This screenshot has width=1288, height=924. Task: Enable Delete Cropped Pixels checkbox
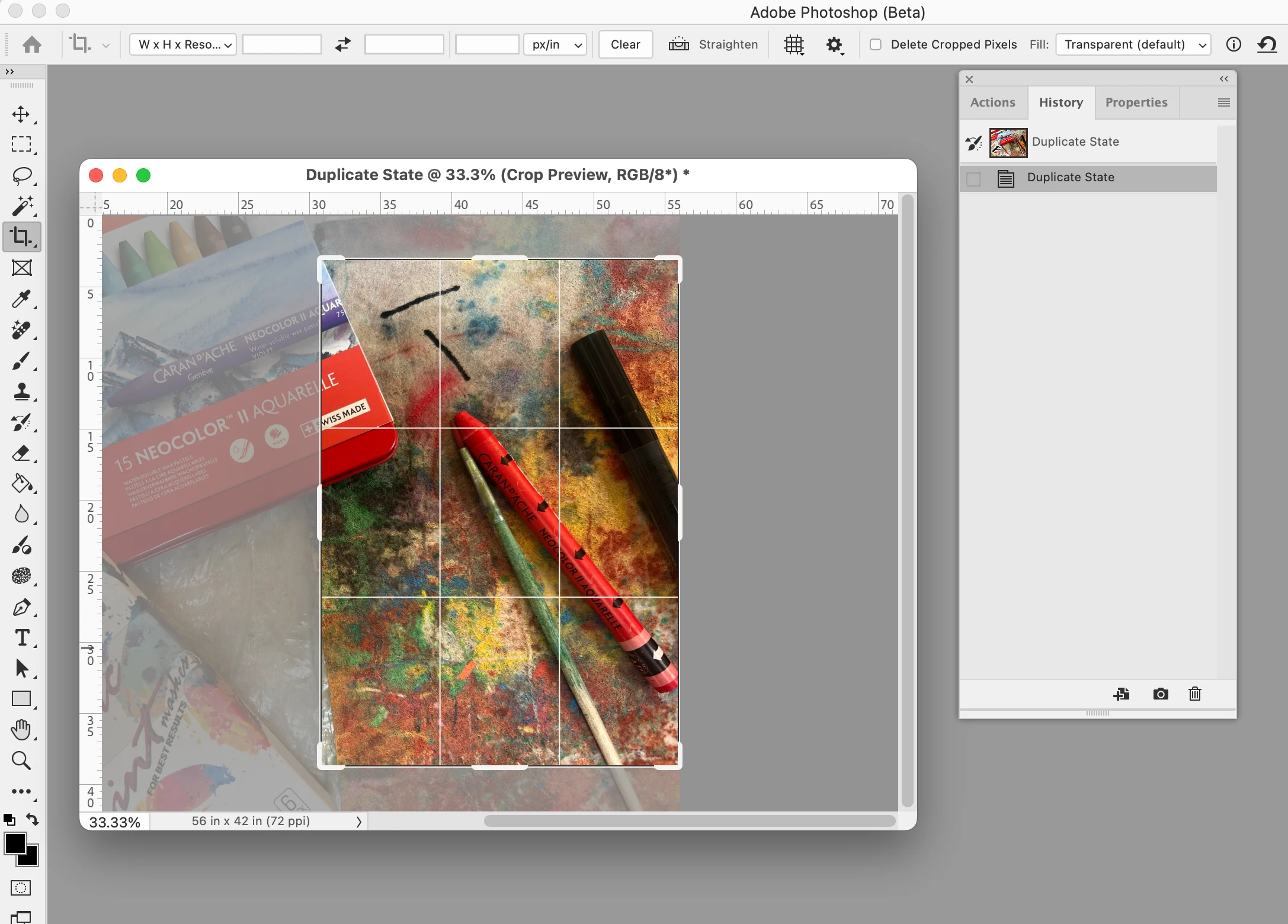876,44
